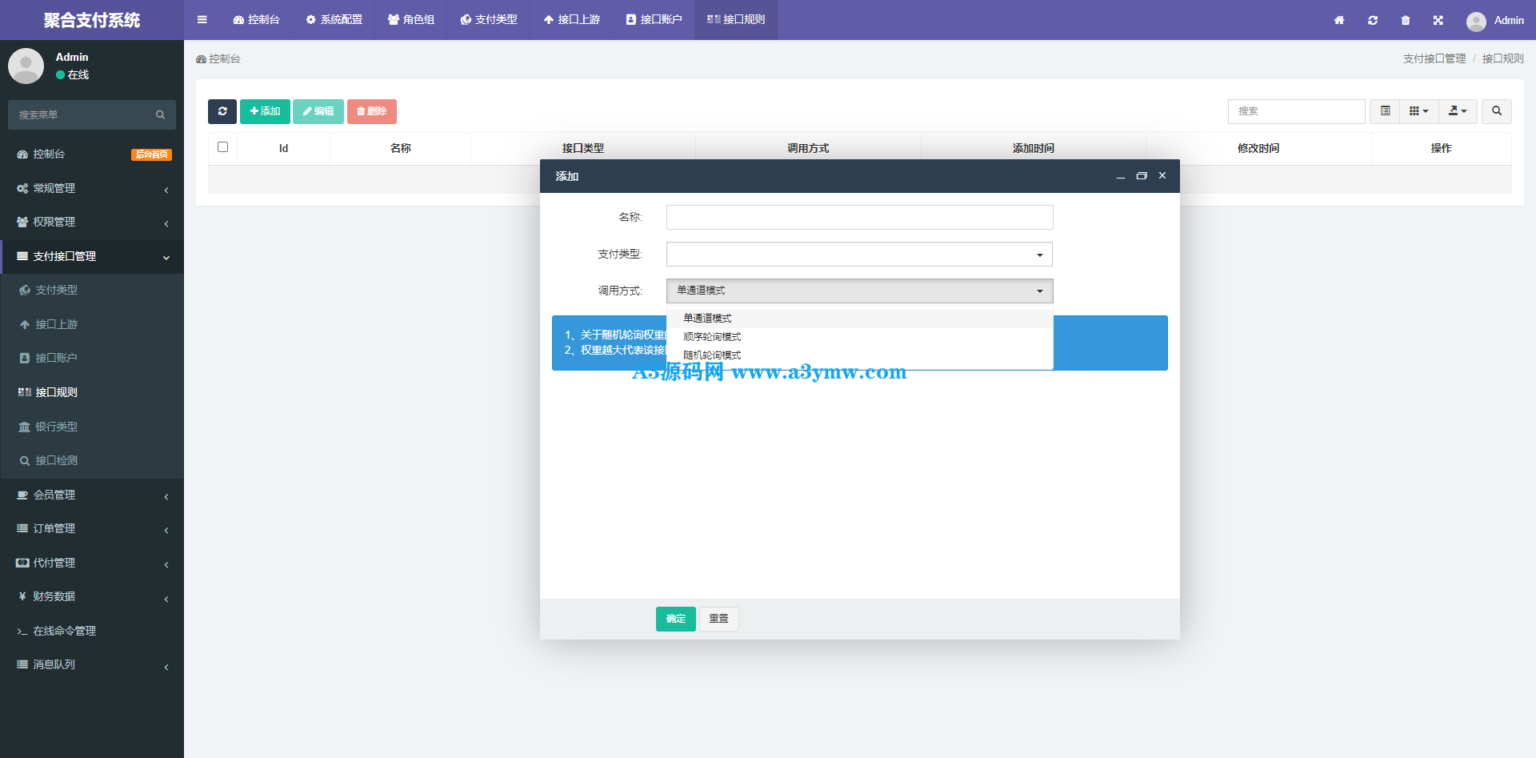Focus the 名称 input field

pyautogui.click(x=859, y=217)
